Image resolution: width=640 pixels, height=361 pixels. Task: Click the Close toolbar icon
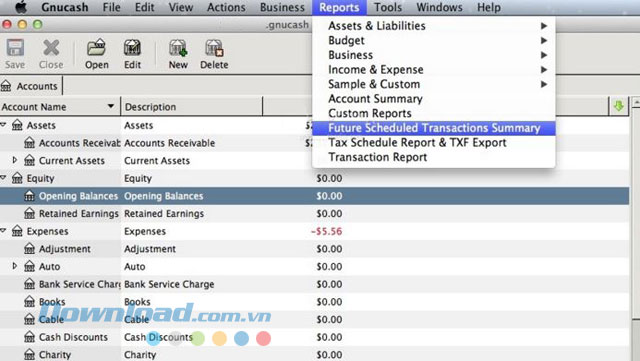[51, 48]
